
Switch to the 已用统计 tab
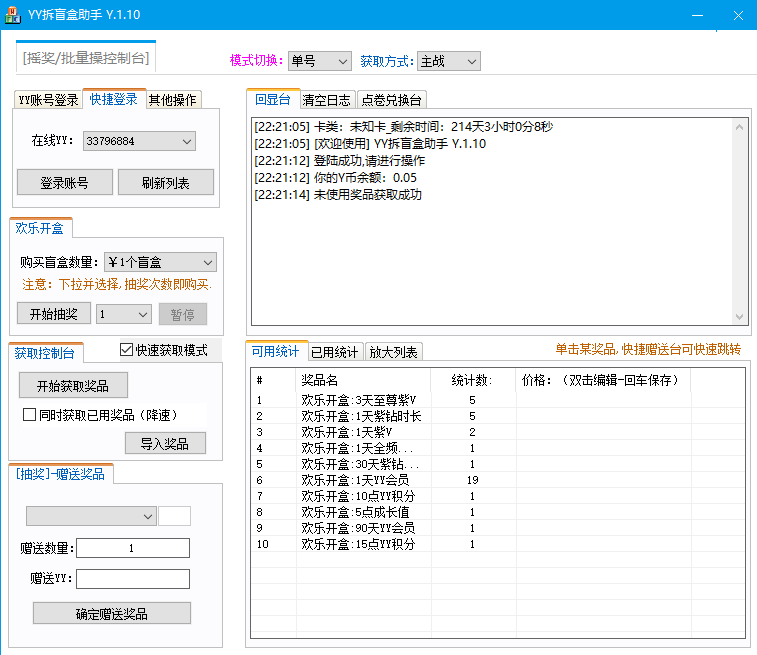pyautogui.click(x=335, y=352)
